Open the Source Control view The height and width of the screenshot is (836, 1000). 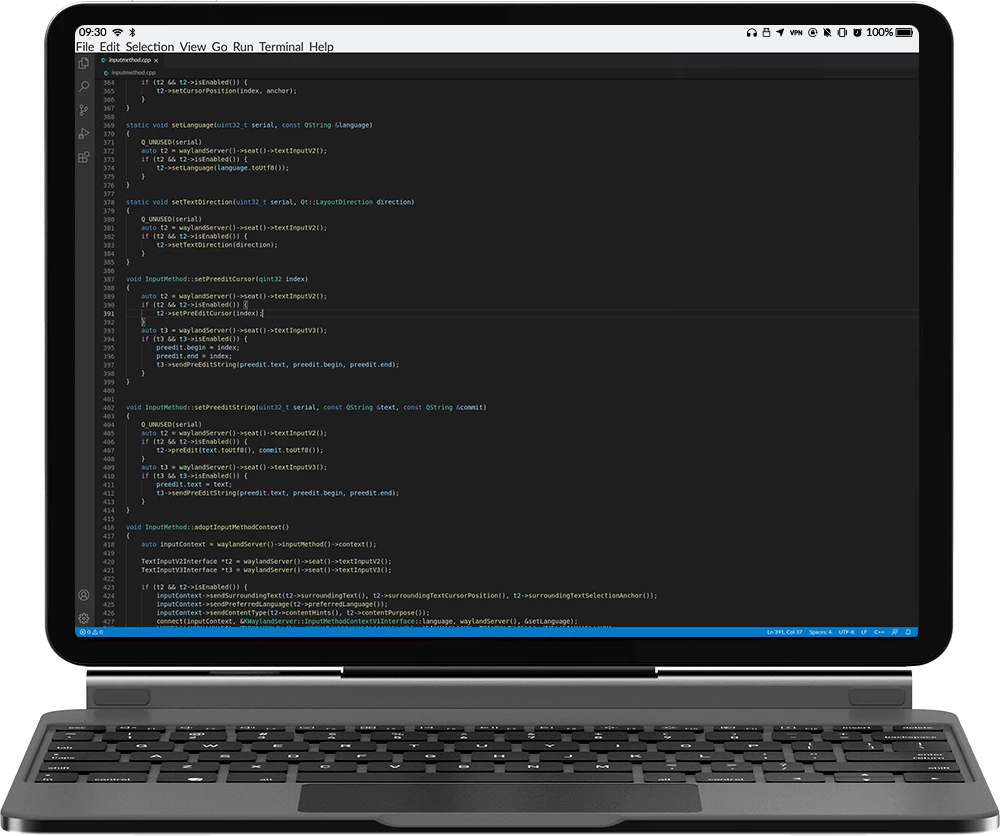(84, 110)
